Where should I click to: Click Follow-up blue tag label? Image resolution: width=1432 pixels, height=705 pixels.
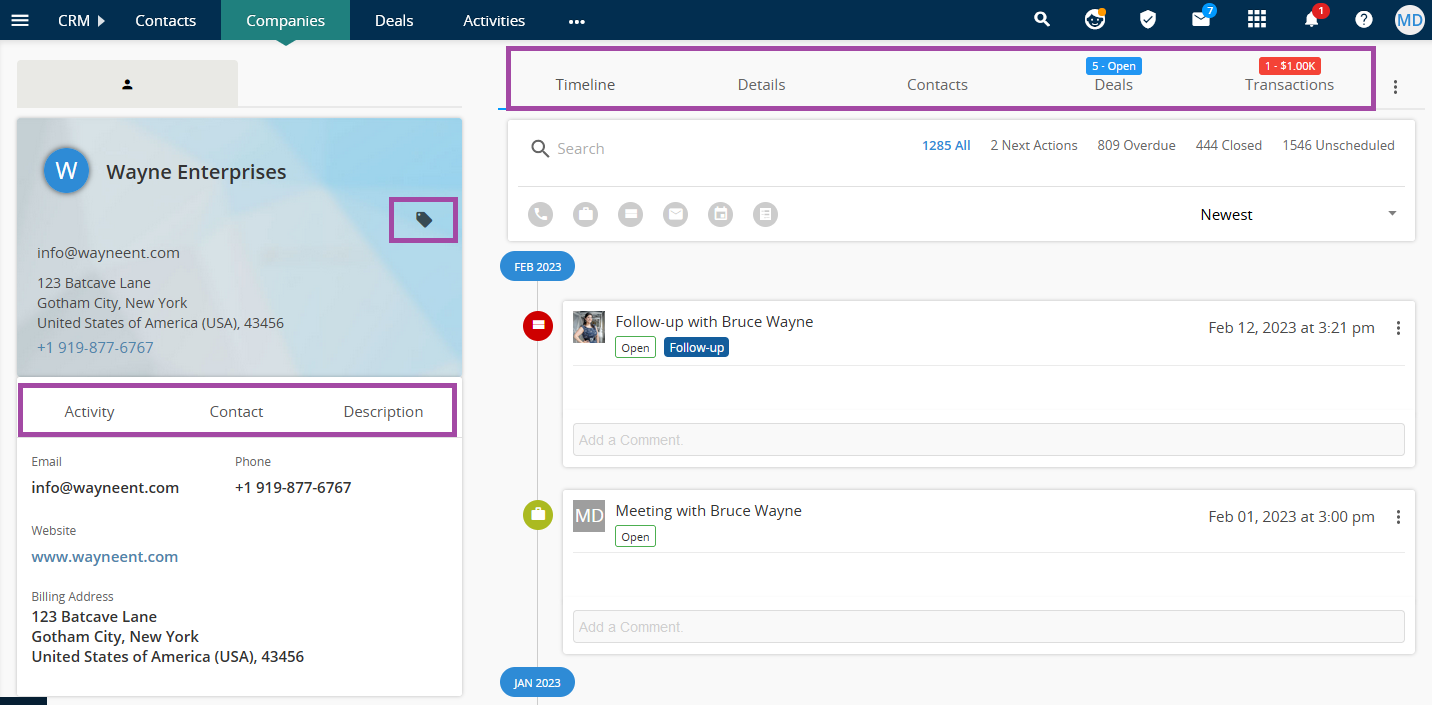click(696, 347)
